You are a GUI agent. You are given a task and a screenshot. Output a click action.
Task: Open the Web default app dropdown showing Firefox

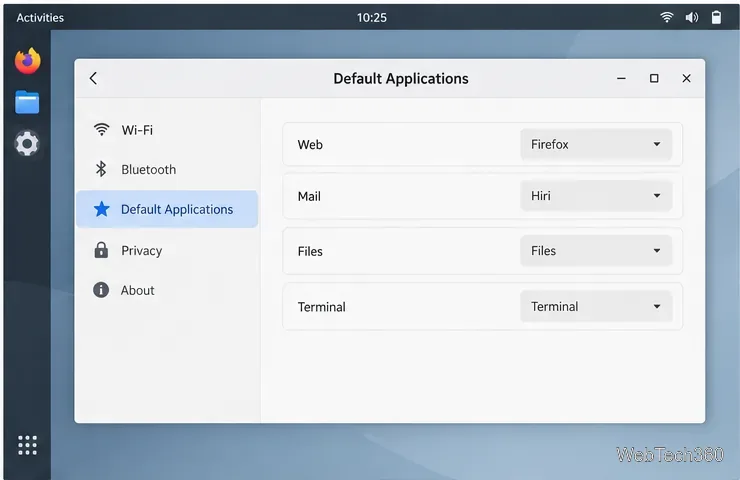coord(596,144)
